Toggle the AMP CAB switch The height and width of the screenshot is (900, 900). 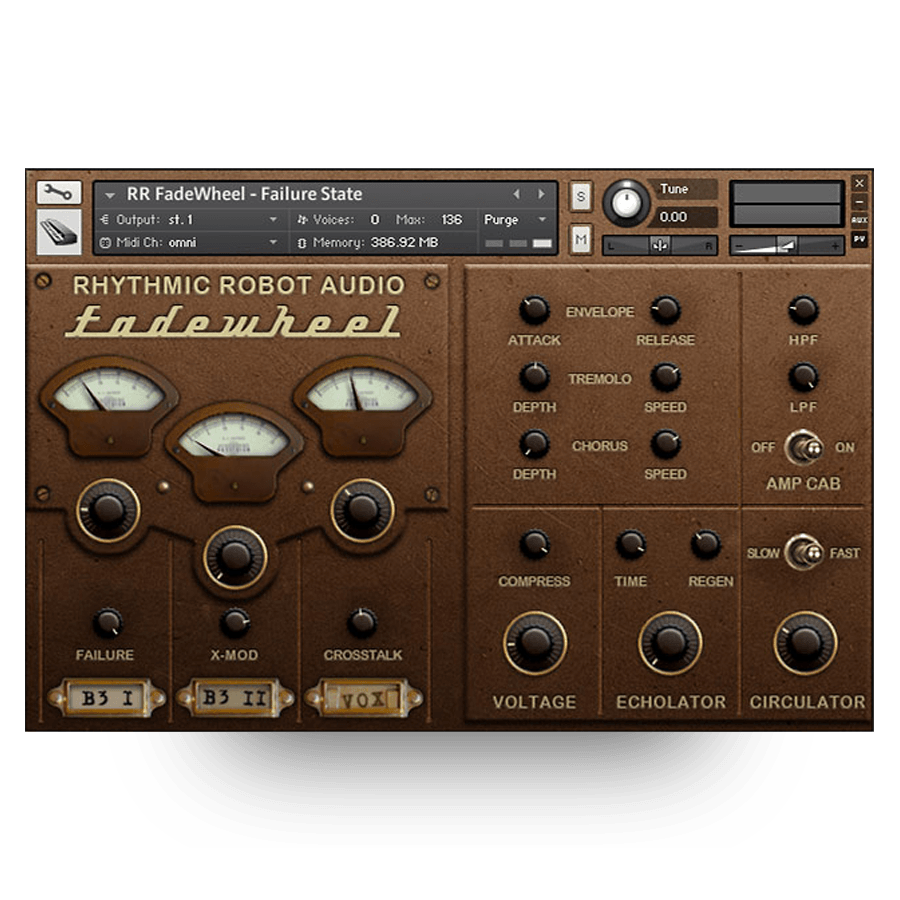pos(804,447)
